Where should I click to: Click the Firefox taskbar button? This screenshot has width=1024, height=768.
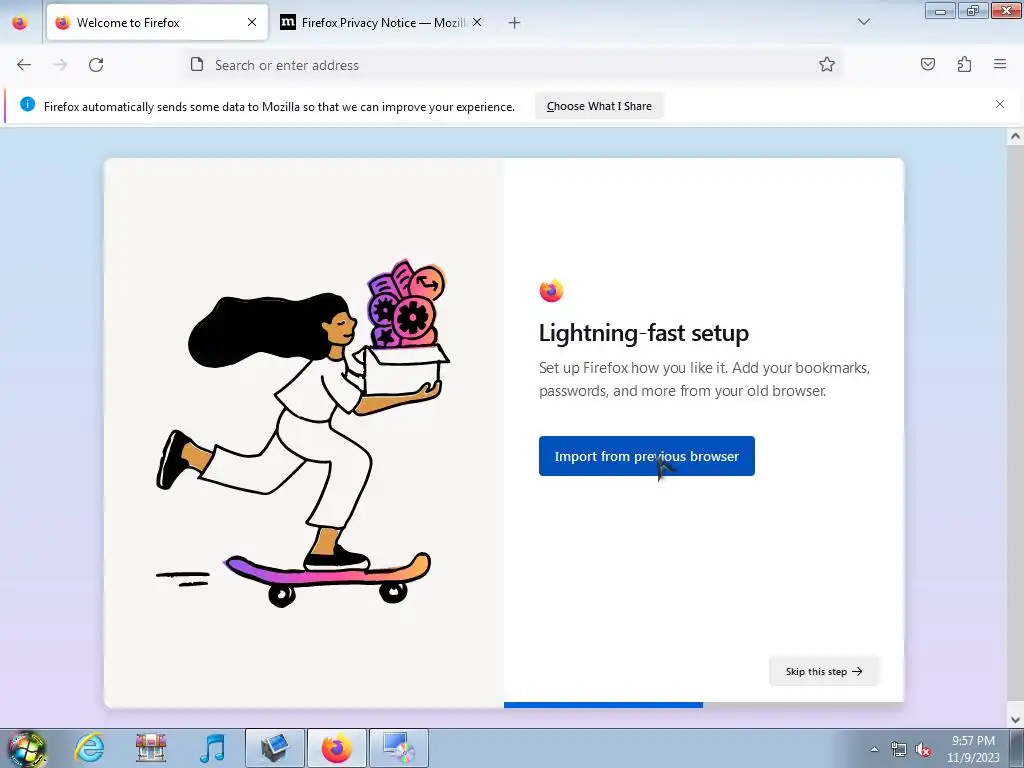coord(337,748)
